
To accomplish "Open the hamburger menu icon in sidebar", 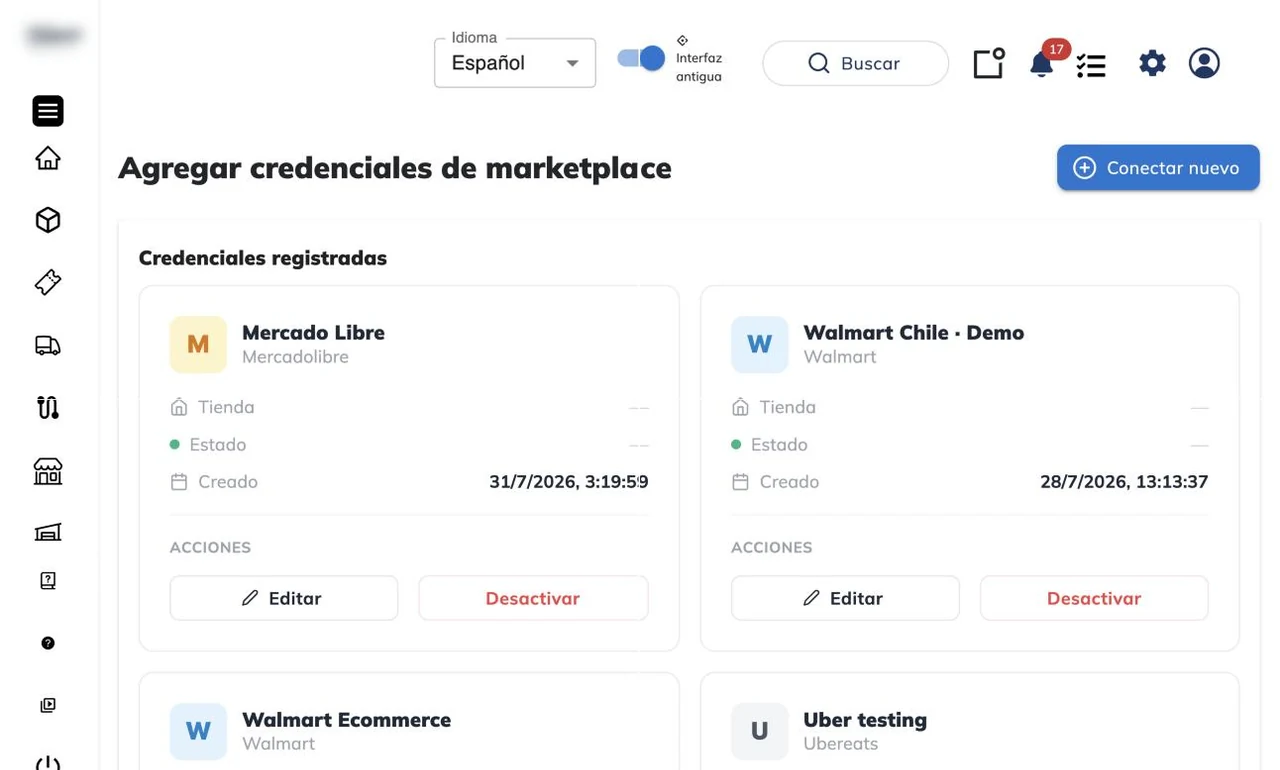I will [48, 111].
